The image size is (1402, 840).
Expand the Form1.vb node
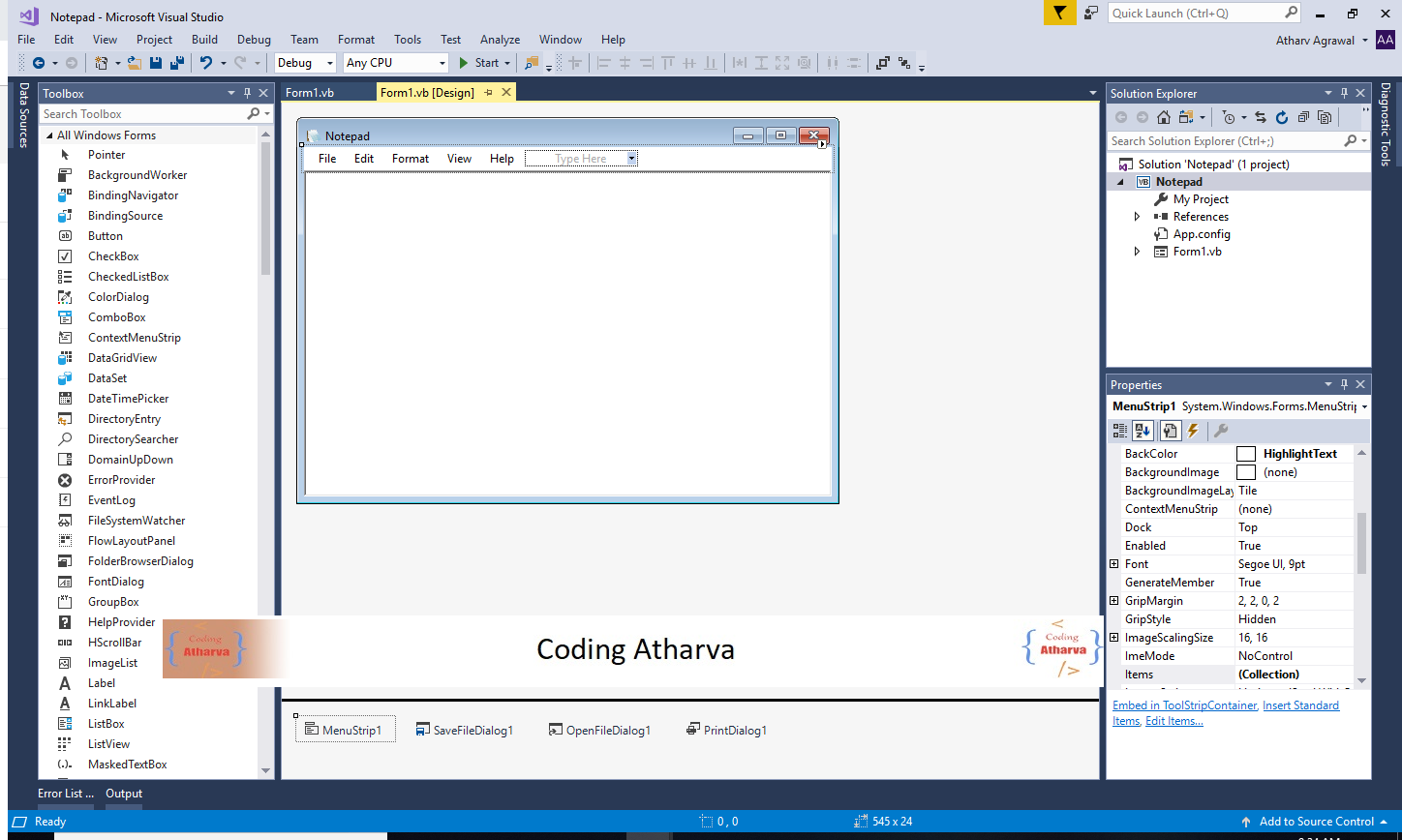click(1138, 252)
